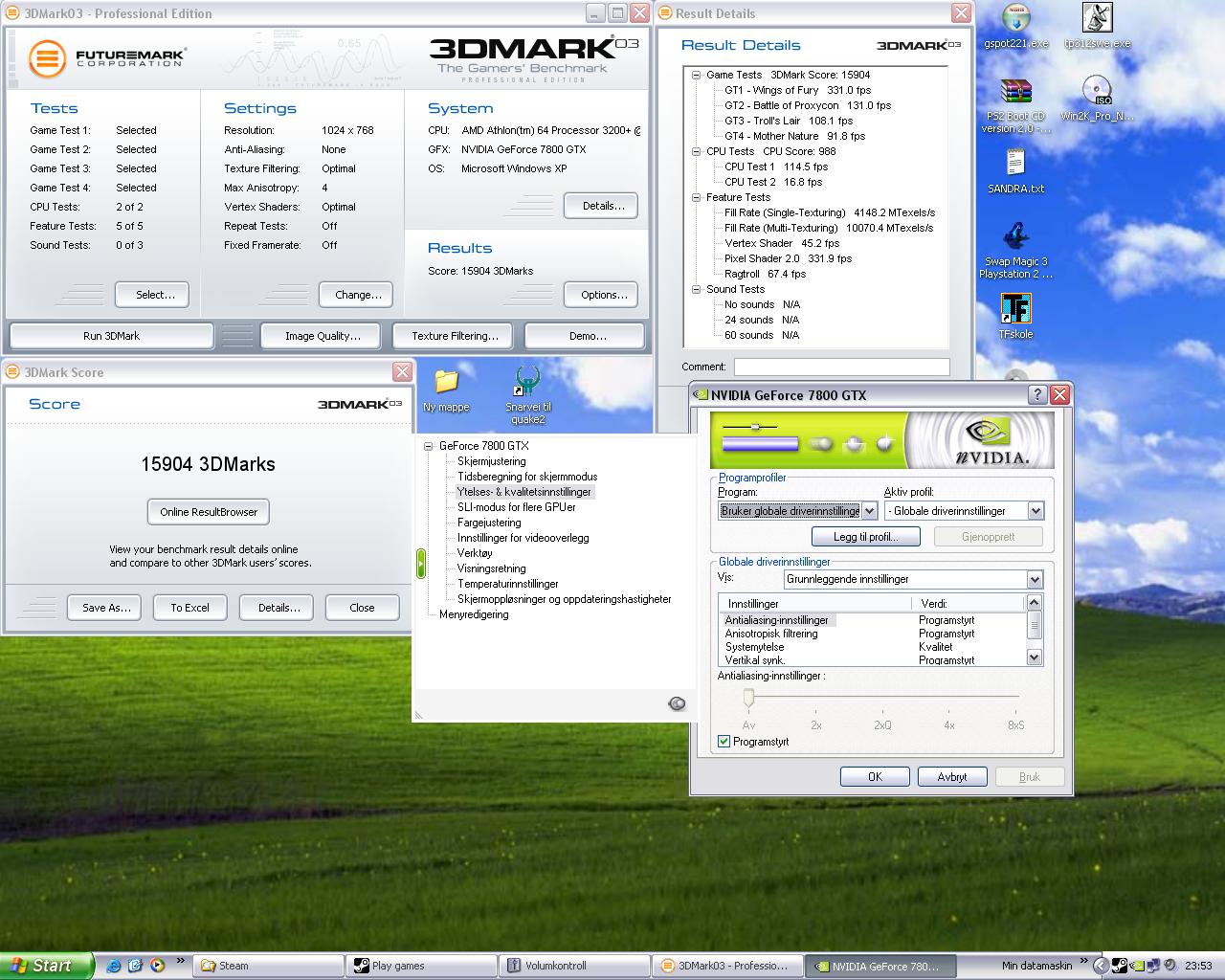The image size is (1225, 980).
Task: Click Internet Explorer quick launch icon
Action: pos(114,966)
